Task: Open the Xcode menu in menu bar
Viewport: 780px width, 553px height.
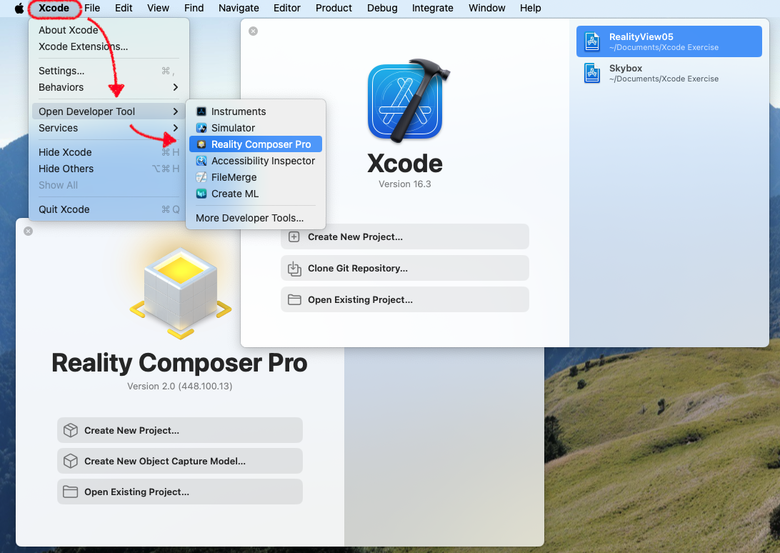Action: pos(54,8)
